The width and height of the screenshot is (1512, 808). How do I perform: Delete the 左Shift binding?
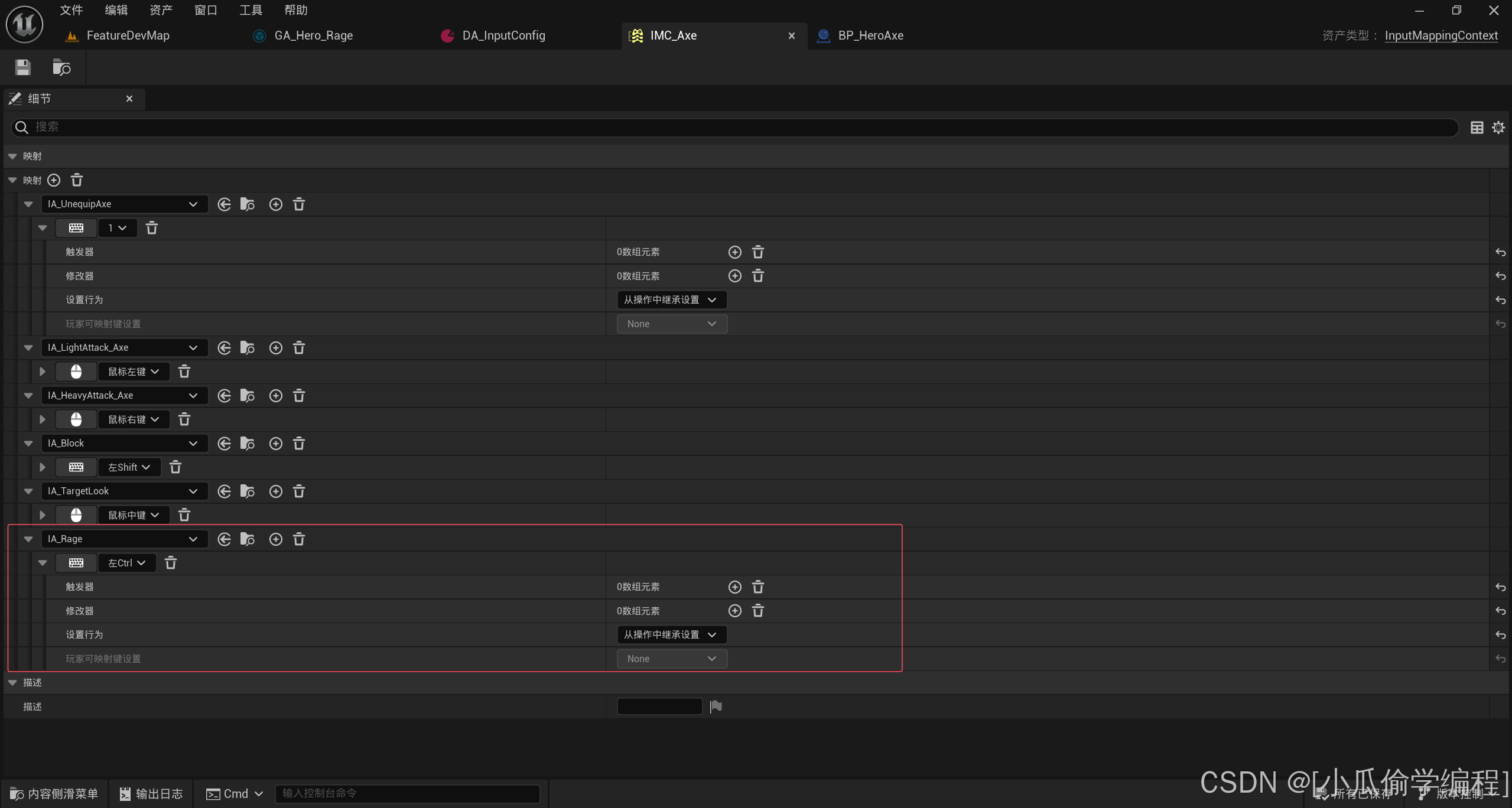pos(175,467)
